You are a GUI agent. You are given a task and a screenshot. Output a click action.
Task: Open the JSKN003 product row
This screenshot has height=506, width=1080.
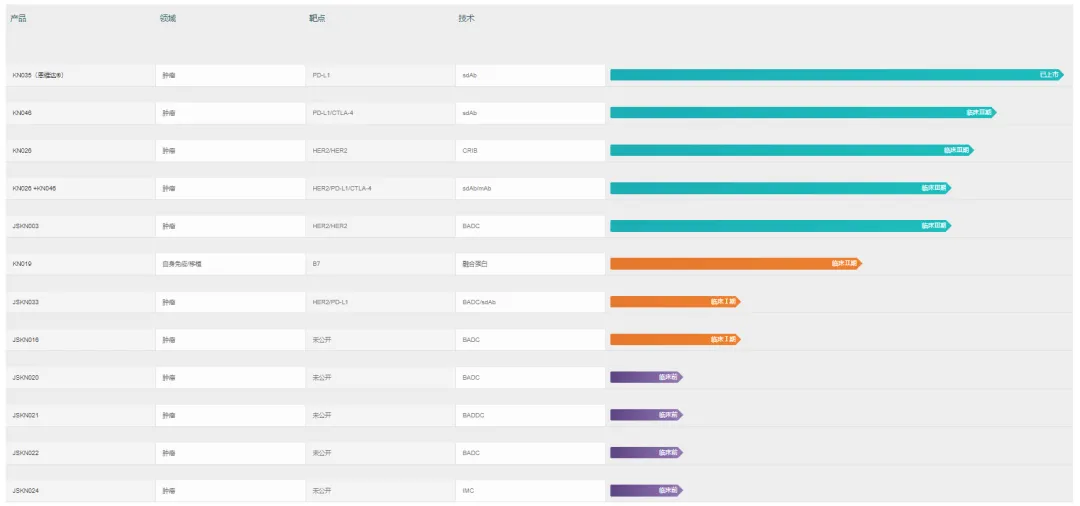tap(26, 226)
